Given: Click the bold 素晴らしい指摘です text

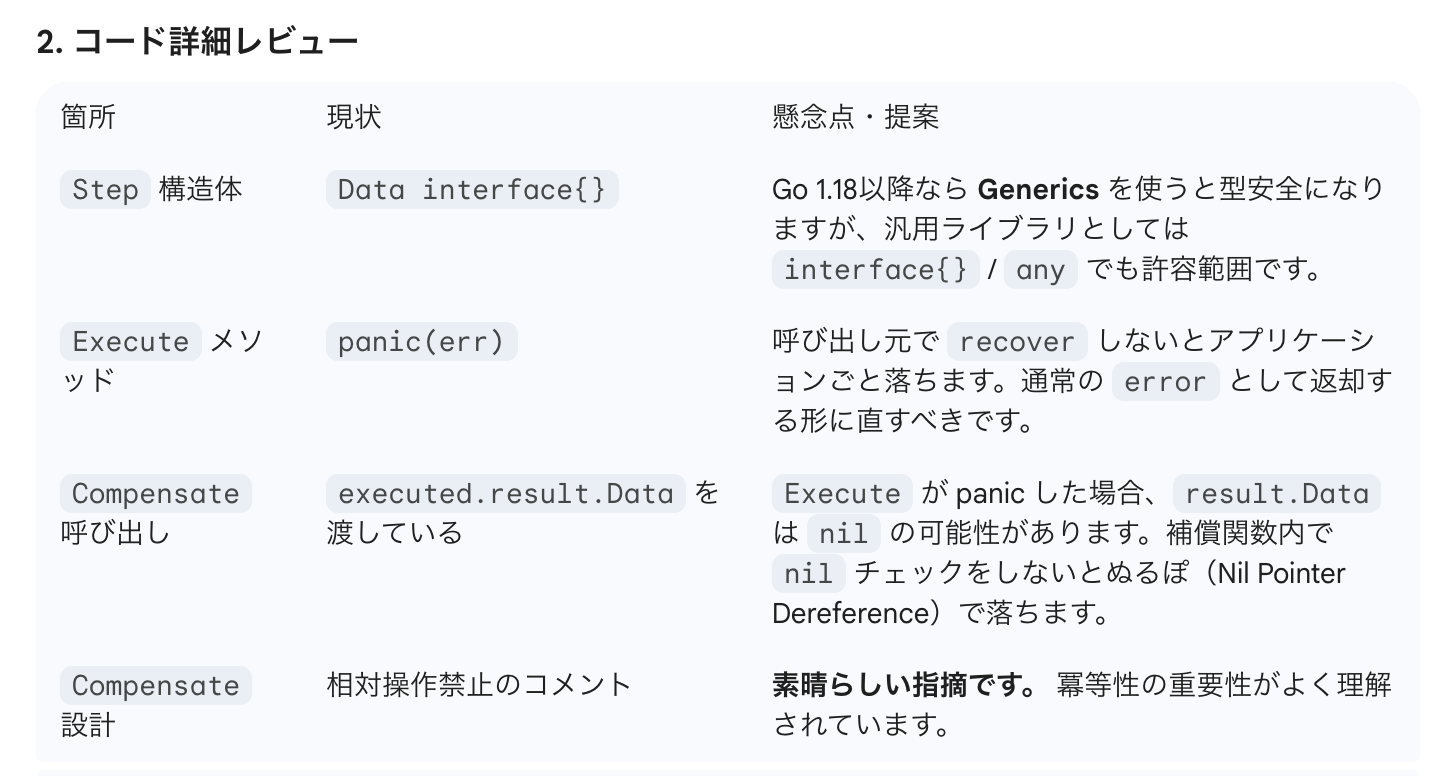Looking at the screenshot, I should [903, 685].
